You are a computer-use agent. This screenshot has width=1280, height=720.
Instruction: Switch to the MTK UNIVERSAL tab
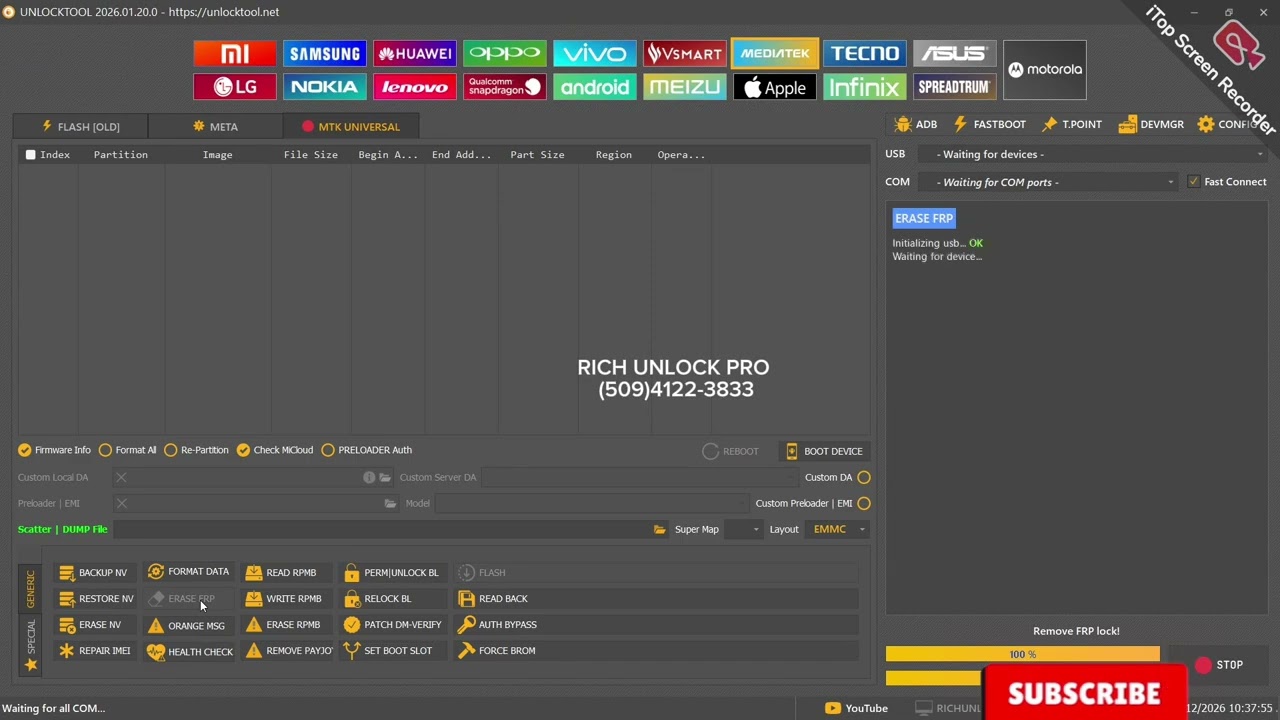click(351, 127)
